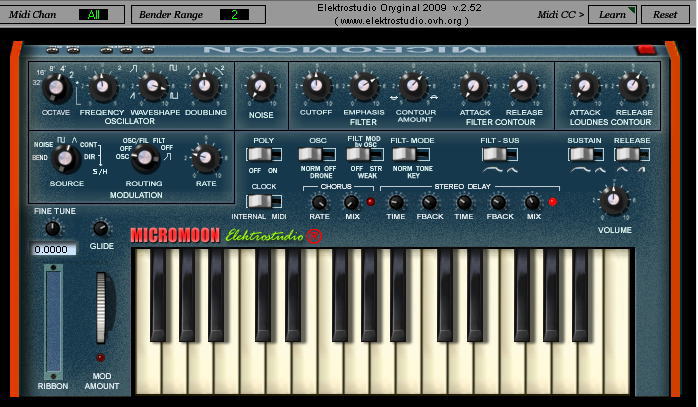Toggle the Poly off/on switch
The height and width of the screenshot is (407, 698).
tap(264, 155)
